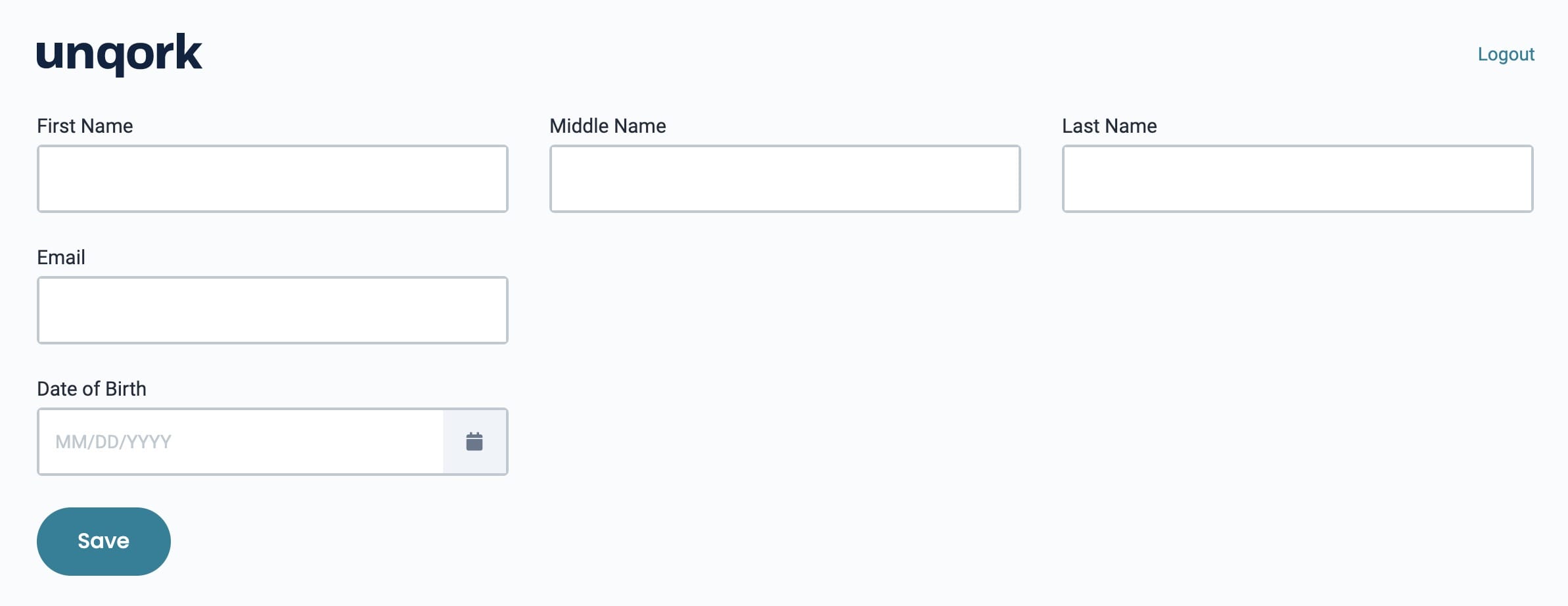Select the Email text box
The height and width of the screenshot is (606, 1568).
click(273, 310)
